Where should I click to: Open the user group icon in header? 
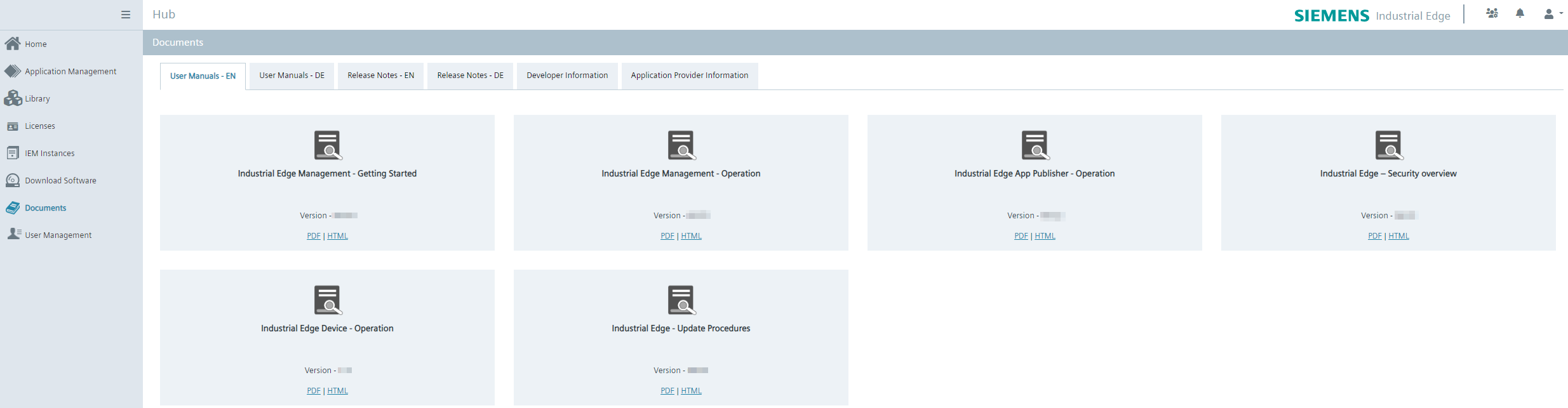point(1492,13)
